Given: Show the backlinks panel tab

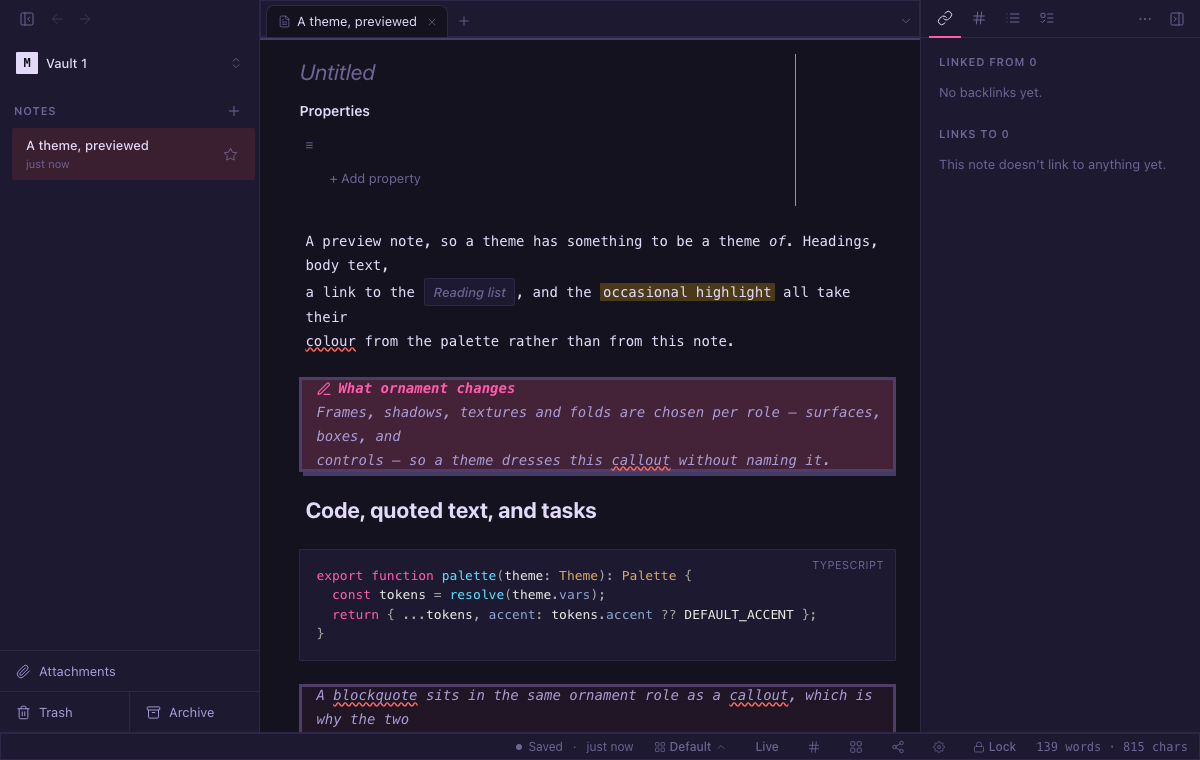Looking at the screenshot, I should [945, 18].
